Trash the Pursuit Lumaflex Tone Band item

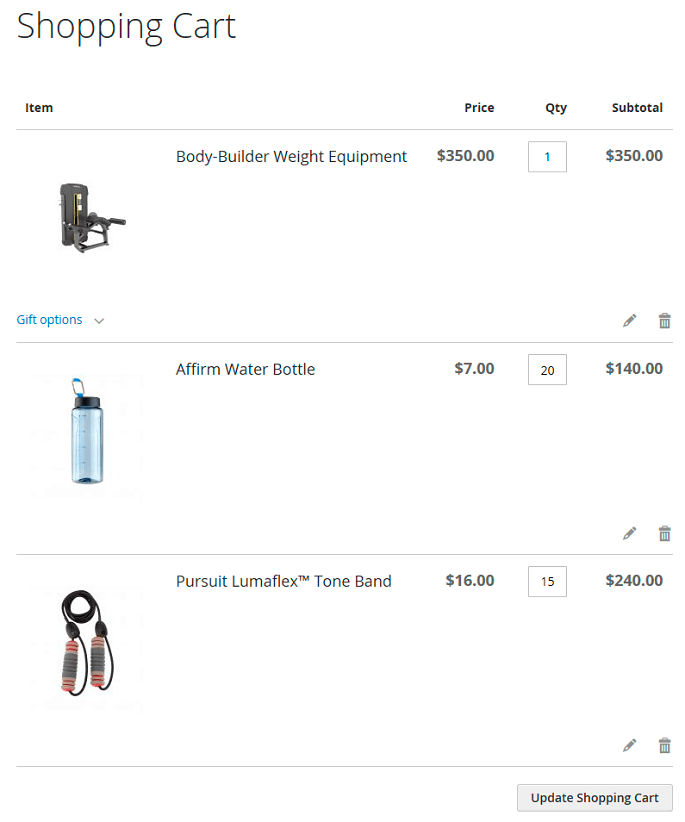[664, 745]
